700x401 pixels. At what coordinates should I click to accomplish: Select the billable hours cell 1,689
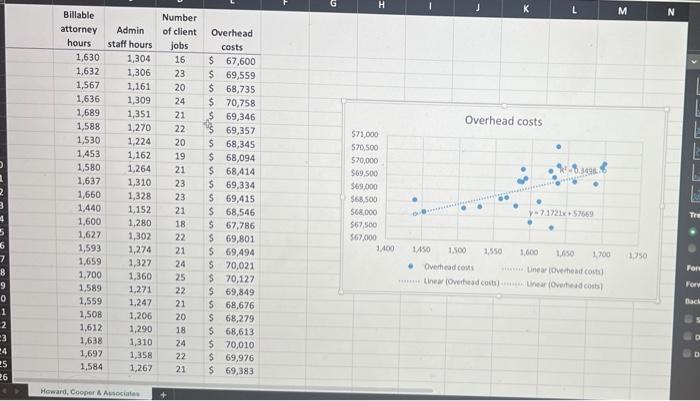[x=79, y=113]
